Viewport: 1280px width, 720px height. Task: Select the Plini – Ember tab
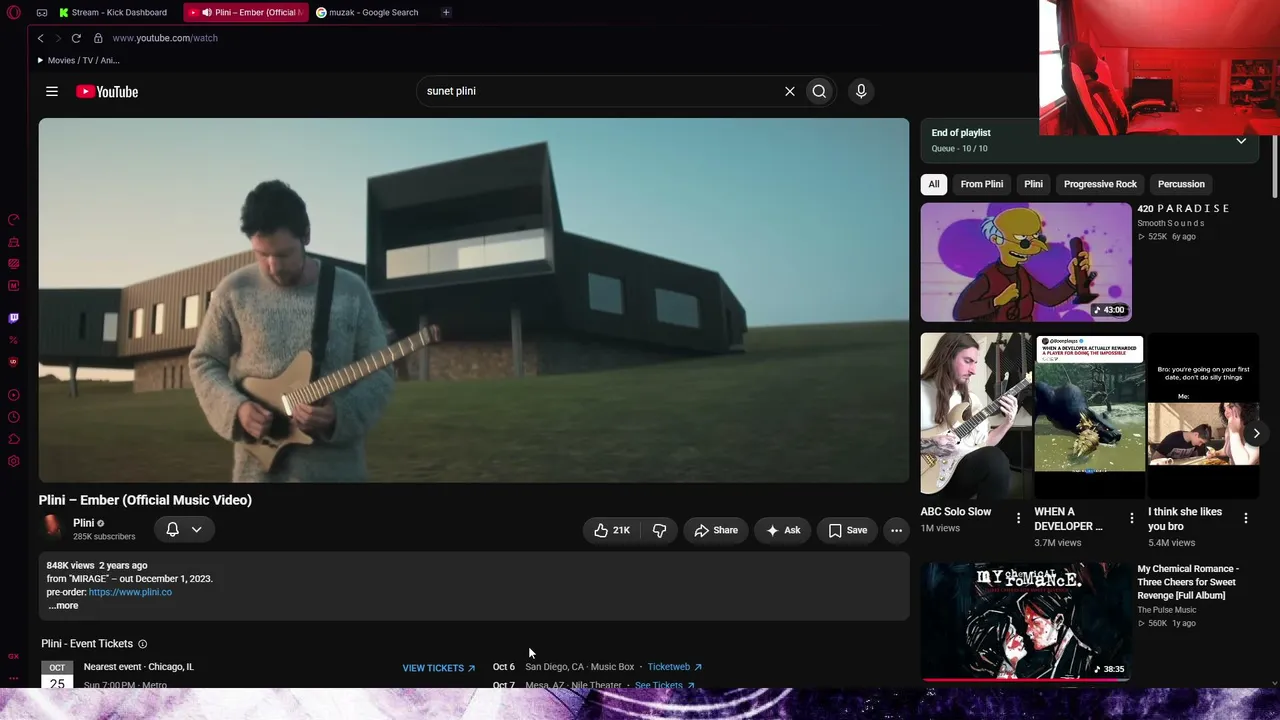[246, 12]
